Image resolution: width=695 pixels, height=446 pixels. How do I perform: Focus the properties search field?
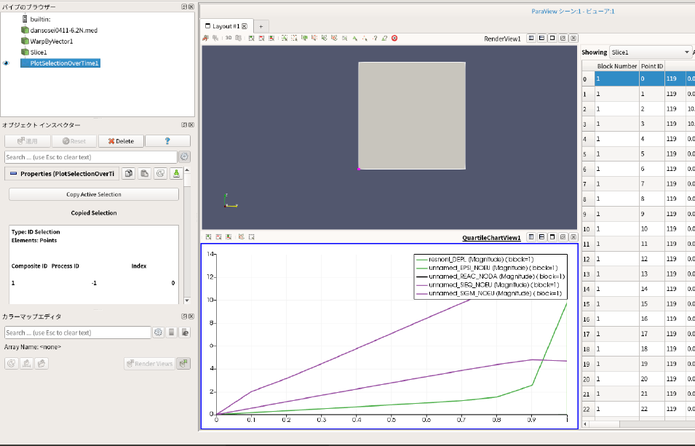point(90,157)
